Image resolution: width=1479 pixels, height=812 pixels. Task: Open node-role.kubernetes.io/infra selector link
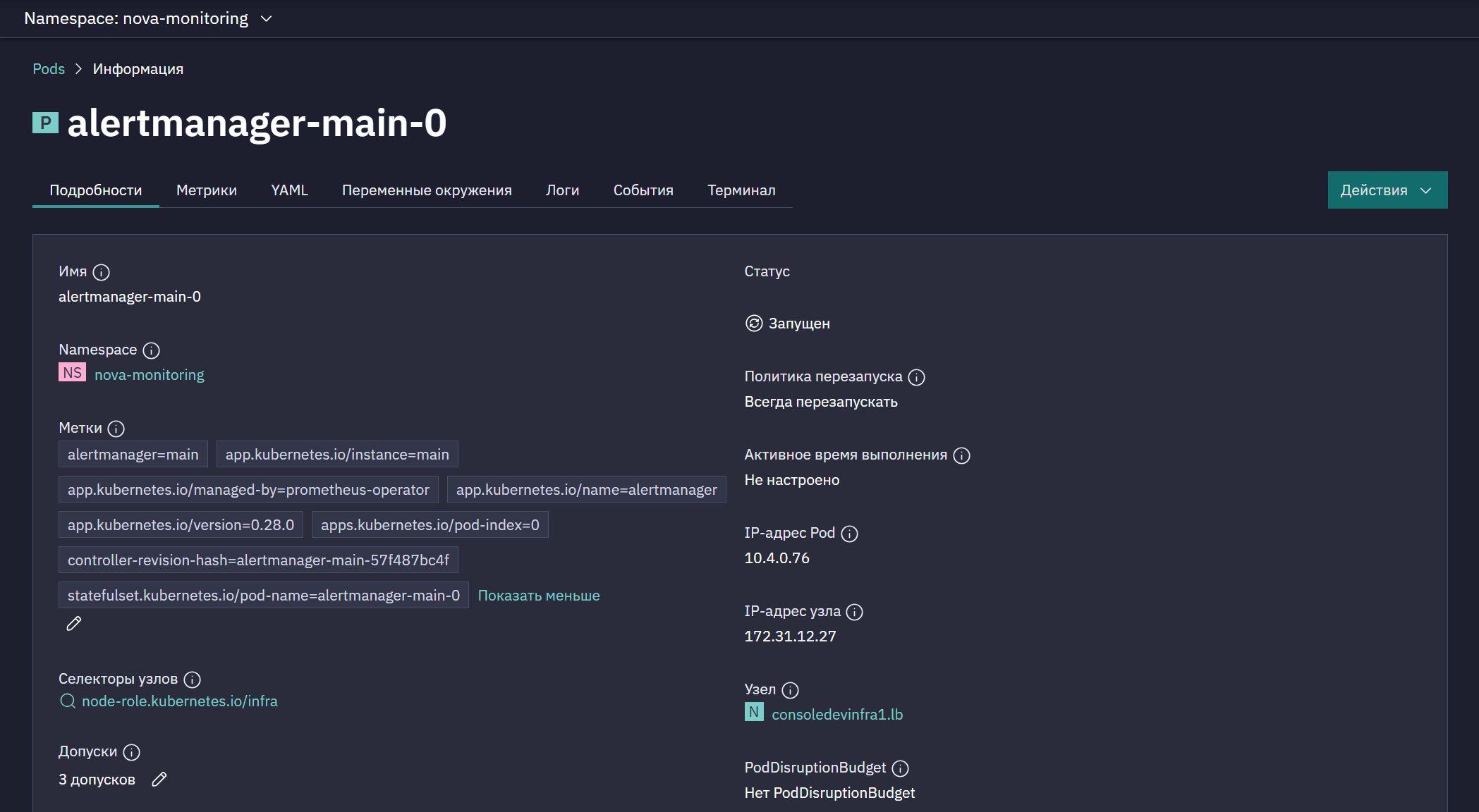(180, 701)
